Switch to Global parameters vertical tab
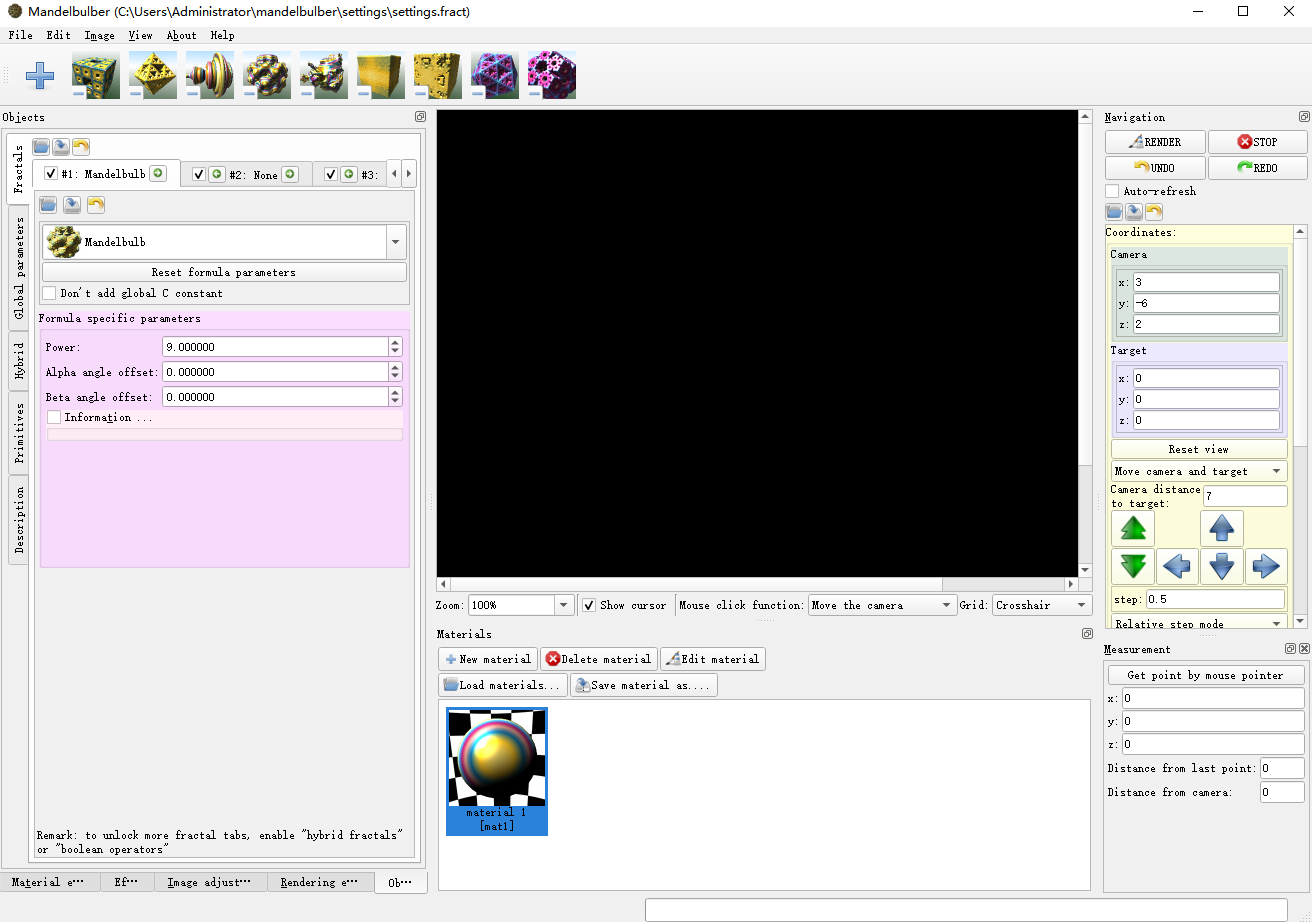 pos(19,267)
